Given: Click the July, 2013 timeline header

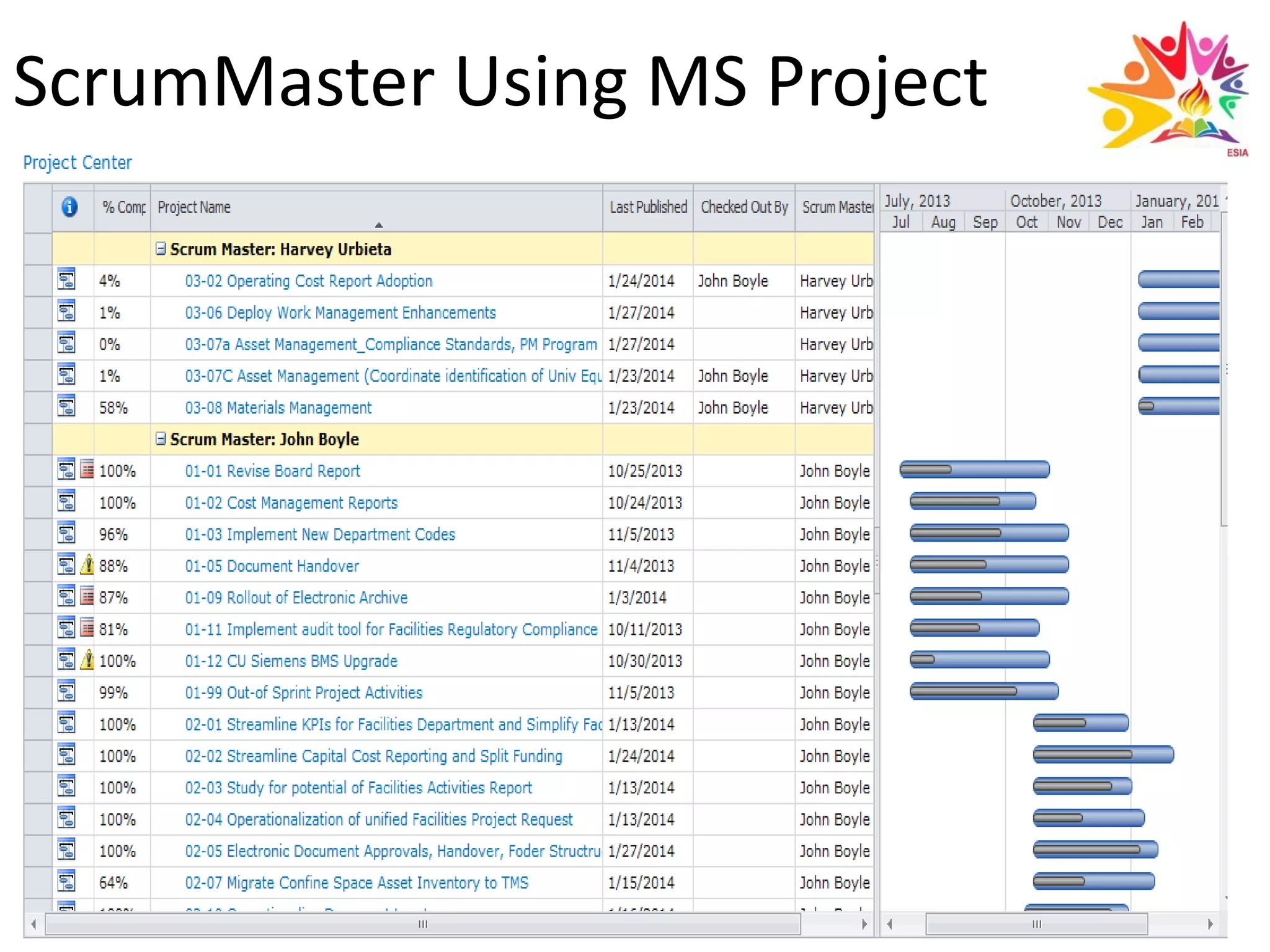Looking at the screenshot, I should point(917,201).
